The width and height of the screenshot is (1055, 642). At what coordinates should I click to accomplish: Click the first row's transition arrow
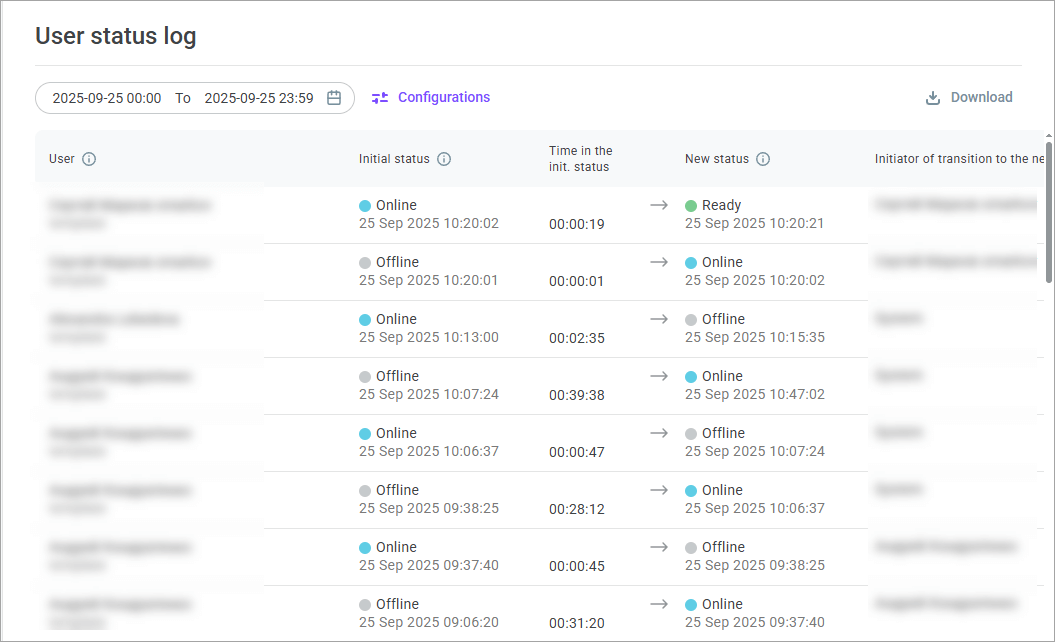click(658, 205)
